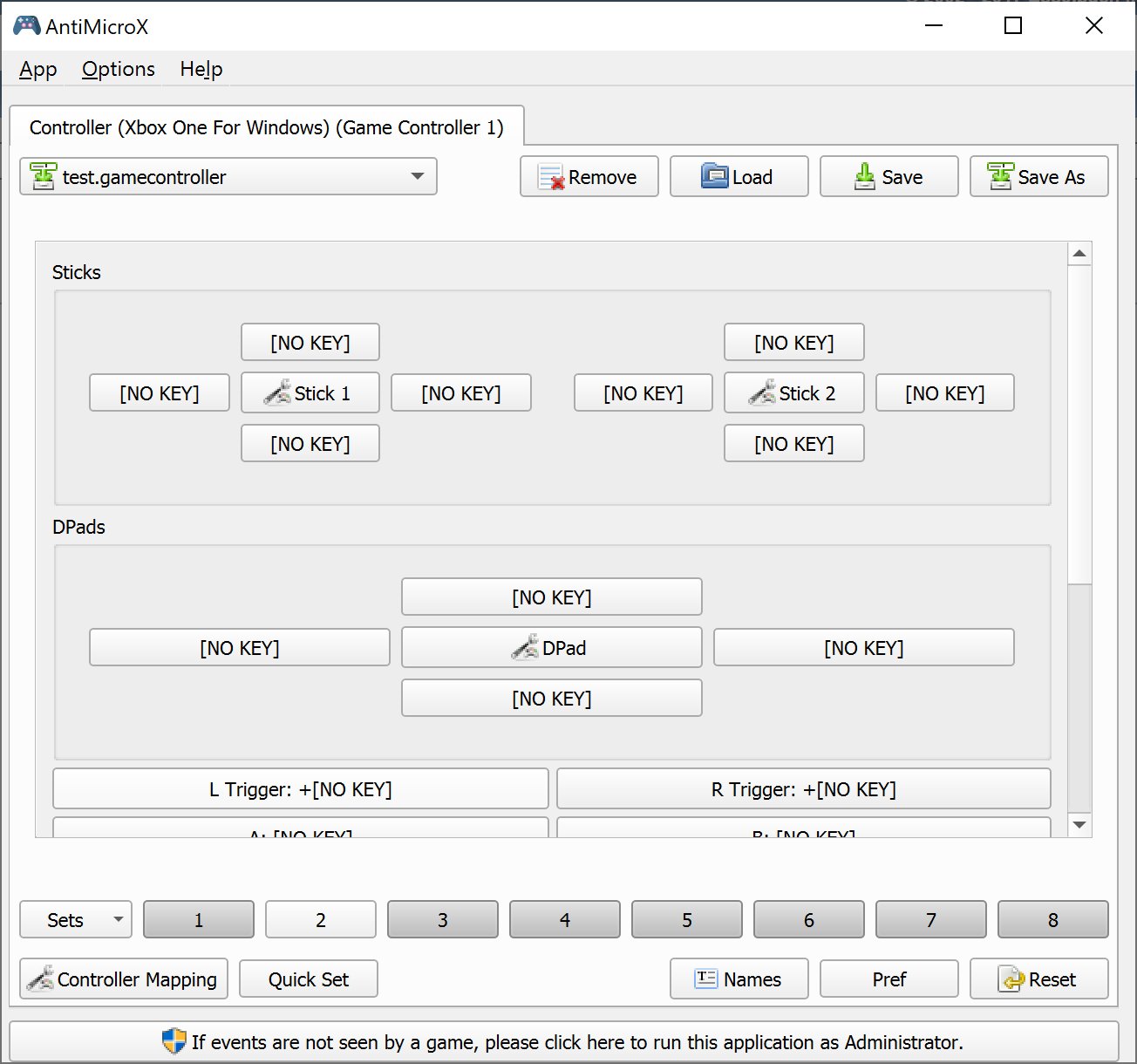This screenshot has height=1064, width=1137.
Task: Expand the test.gamecontroller profile dropdown
Action: (x=228, y=177)
